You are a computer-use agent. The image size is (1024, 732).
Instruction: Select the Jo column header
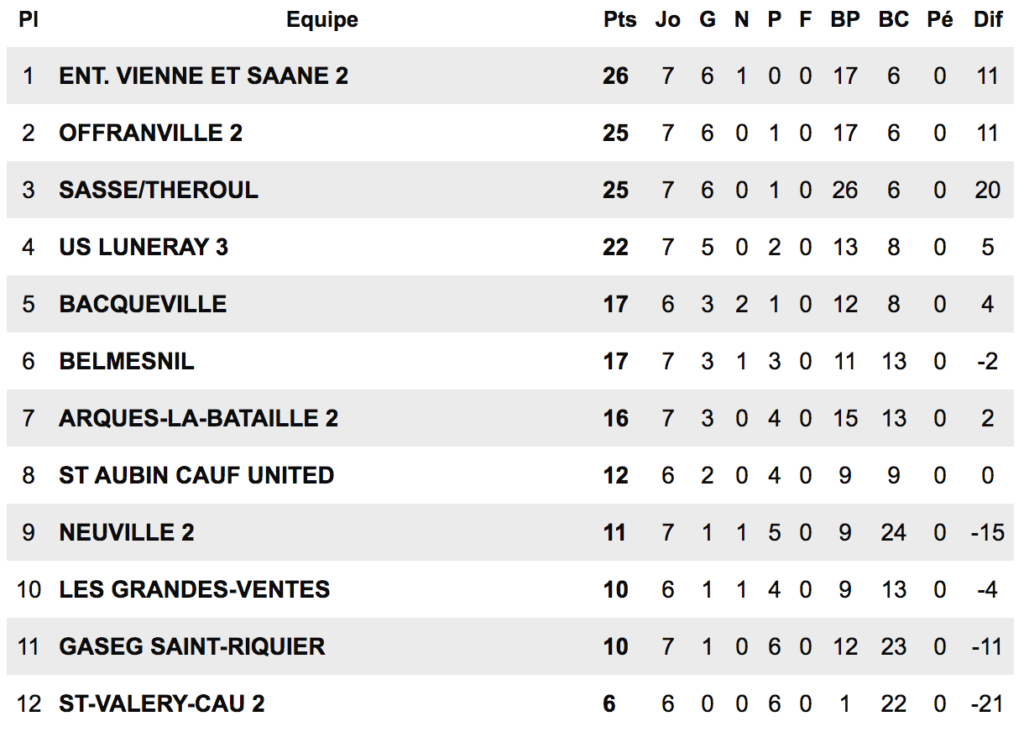coord(667,20)
